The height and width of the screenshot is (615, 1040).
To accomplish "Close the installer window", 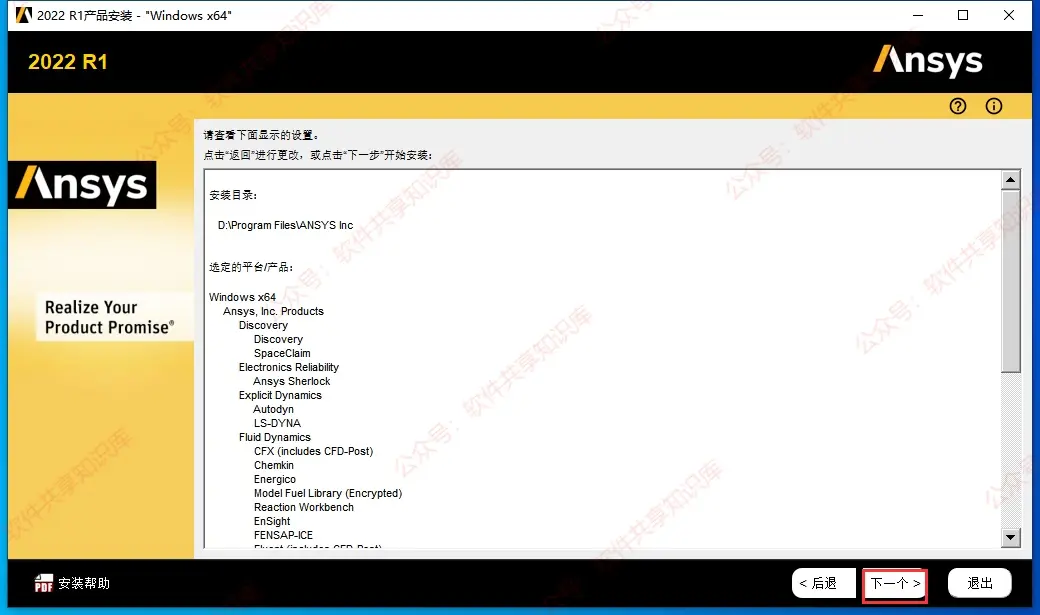I will point(1009,15).
